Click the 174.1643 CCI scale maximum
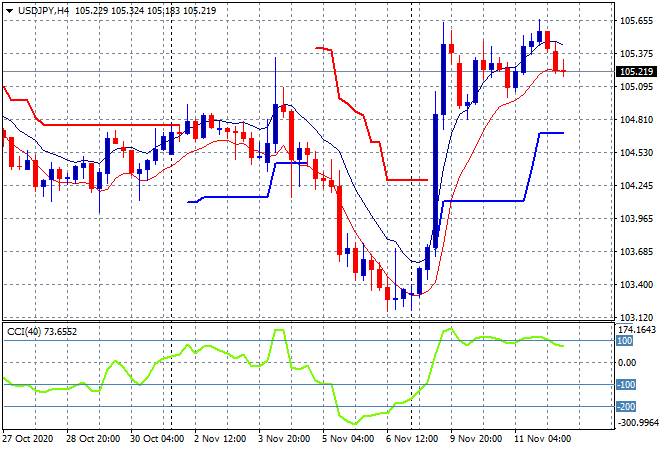This screenshot has height=450, width=660. [x=637, y=330]
